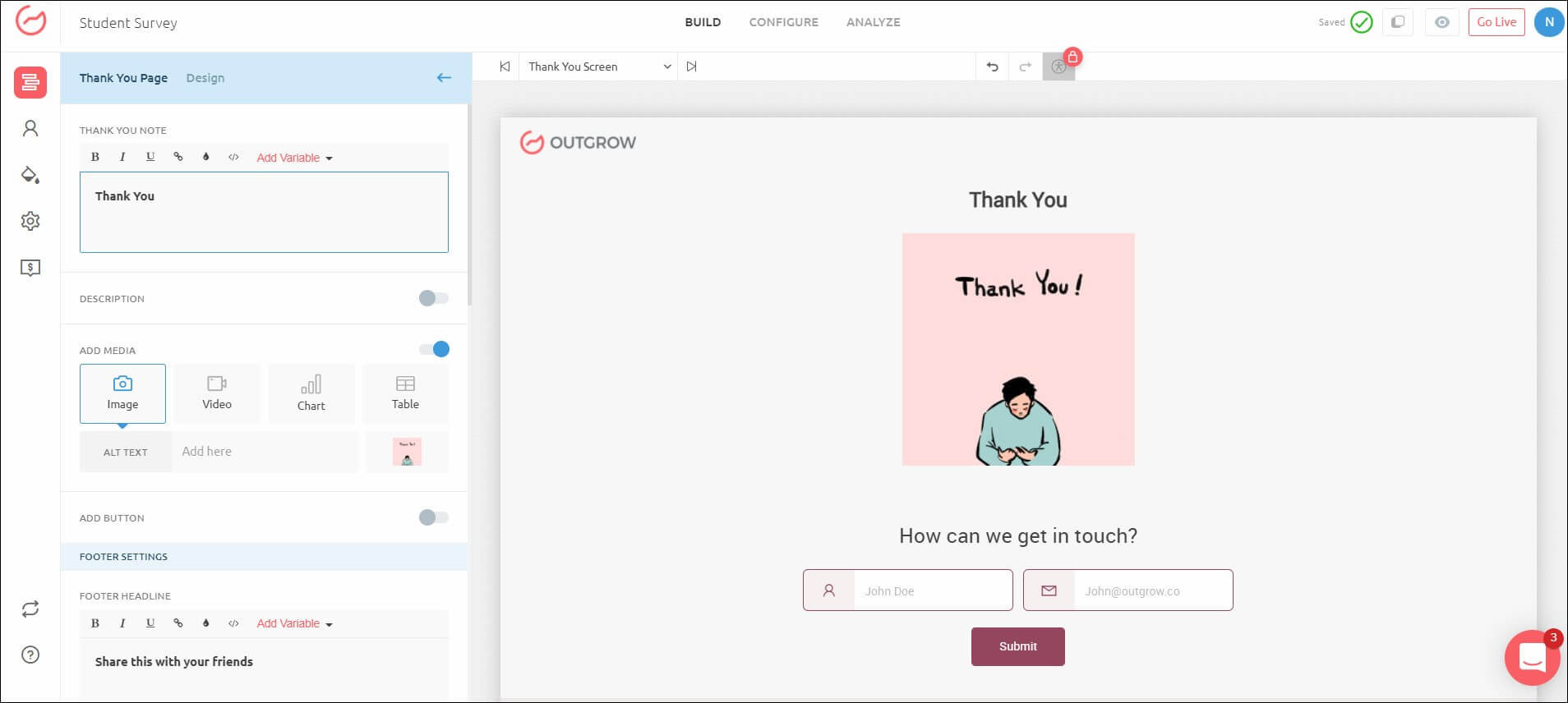Click the settings gear icon in sidebar
1568x703 pixels.
30,221
